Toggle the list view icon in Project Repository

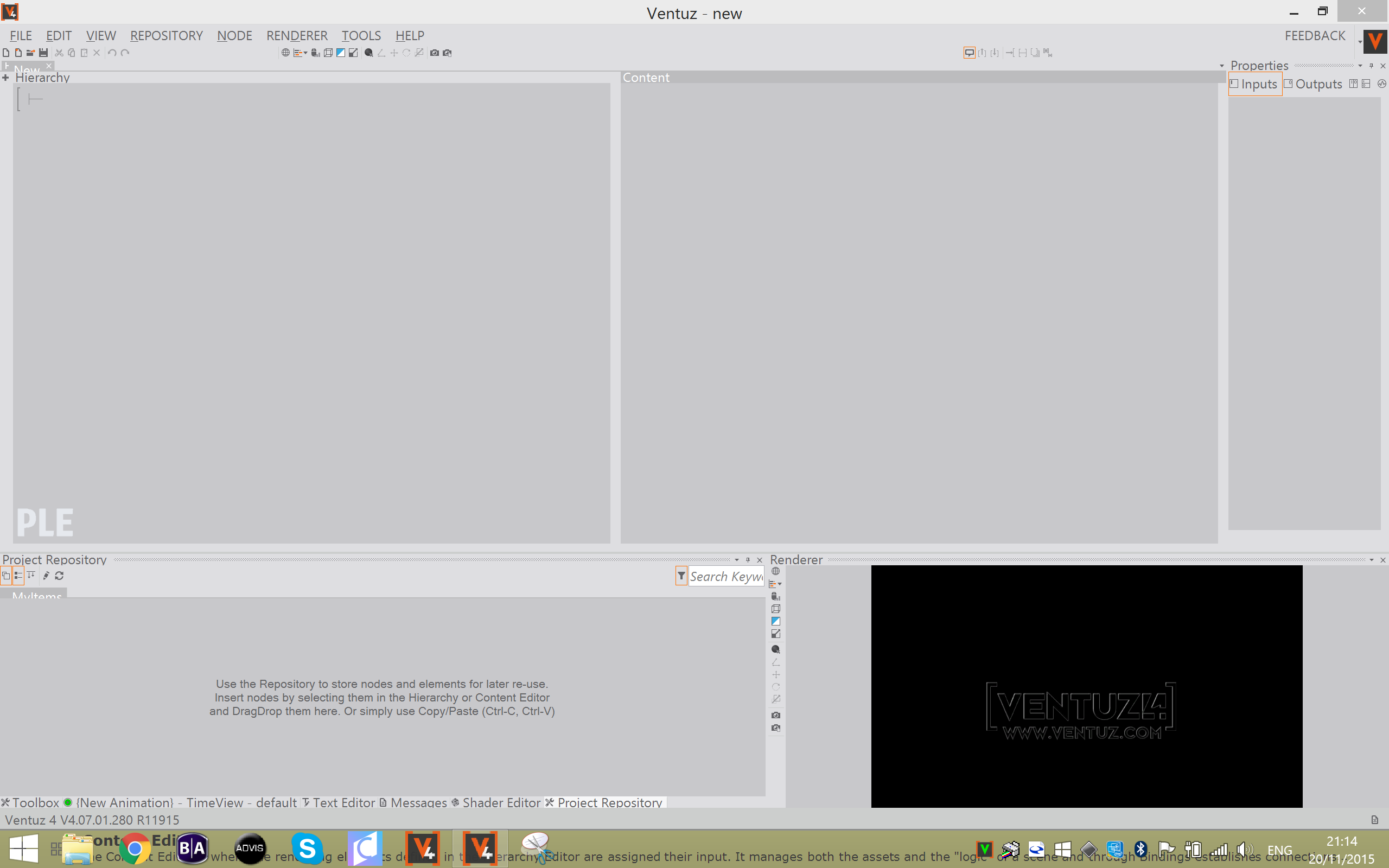pos(18,575)
